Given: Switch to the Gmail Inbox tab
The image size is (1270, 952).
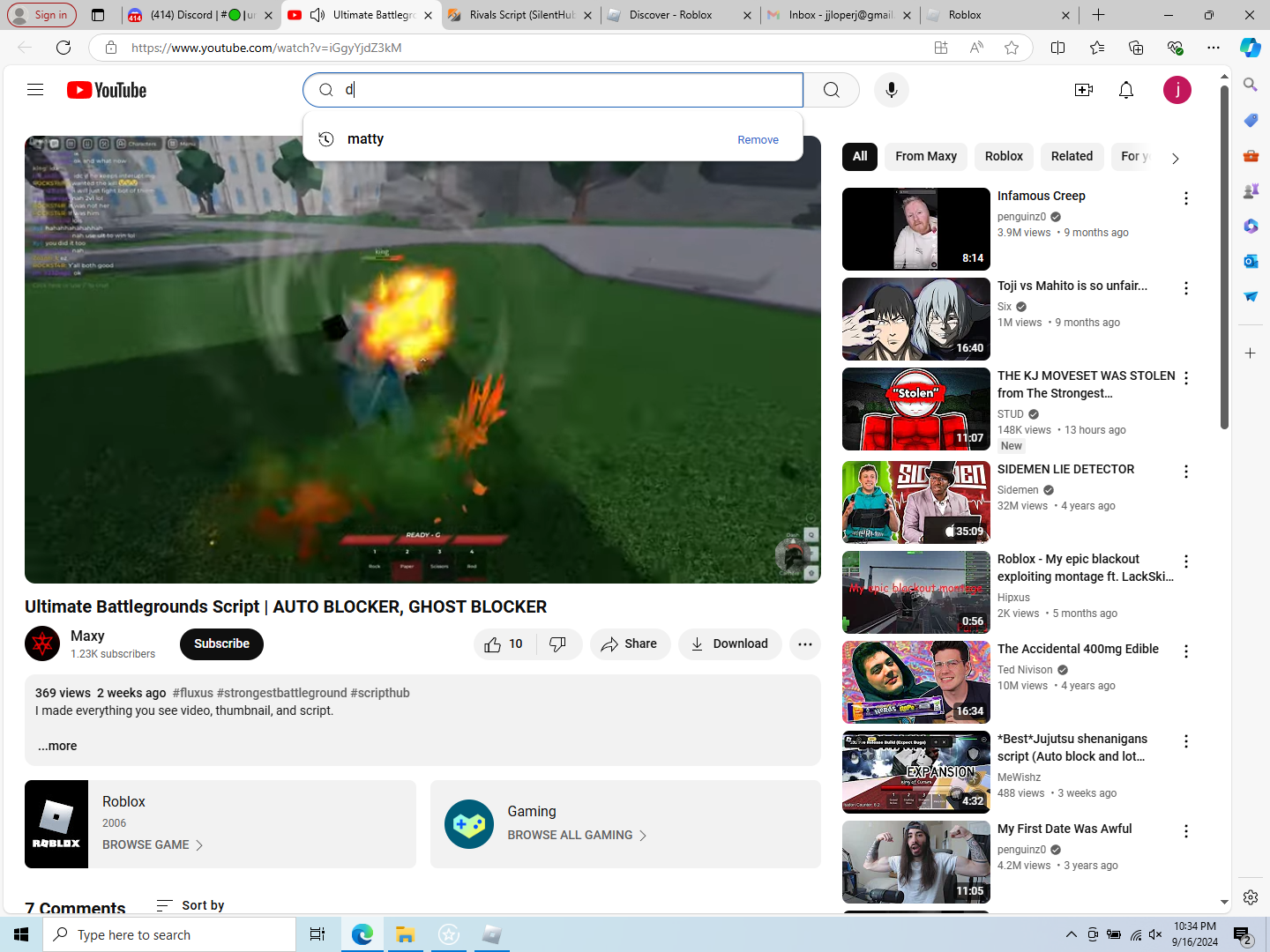Looking at the screenshot, I should click(x=840, y=15).
